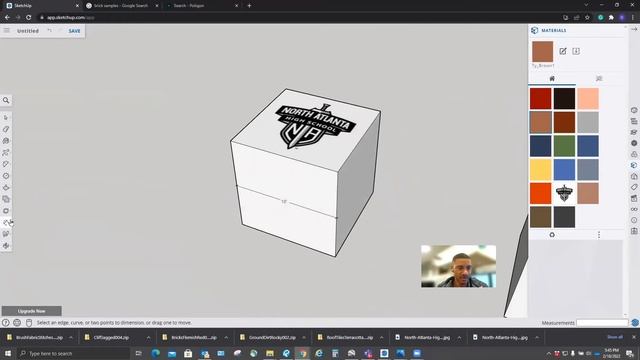
Task: Open the 3D Warehouse panel icon
Action: coord(634,154)
